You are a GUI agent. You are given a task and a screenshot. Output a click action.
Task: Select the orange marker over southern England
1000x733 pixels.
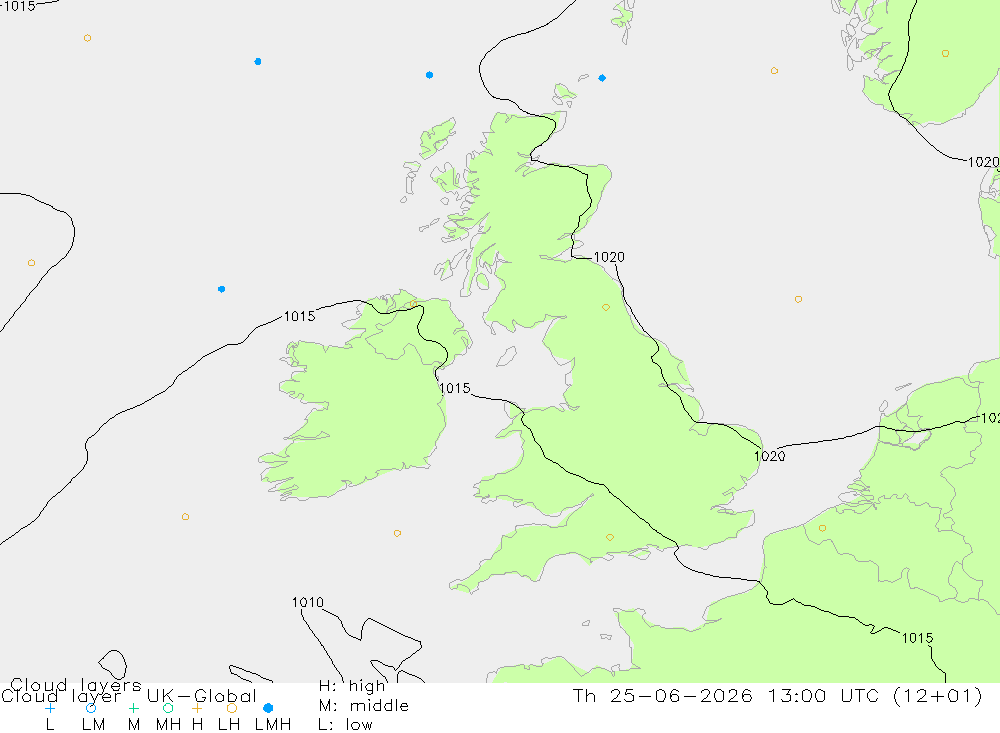point(610,538)
